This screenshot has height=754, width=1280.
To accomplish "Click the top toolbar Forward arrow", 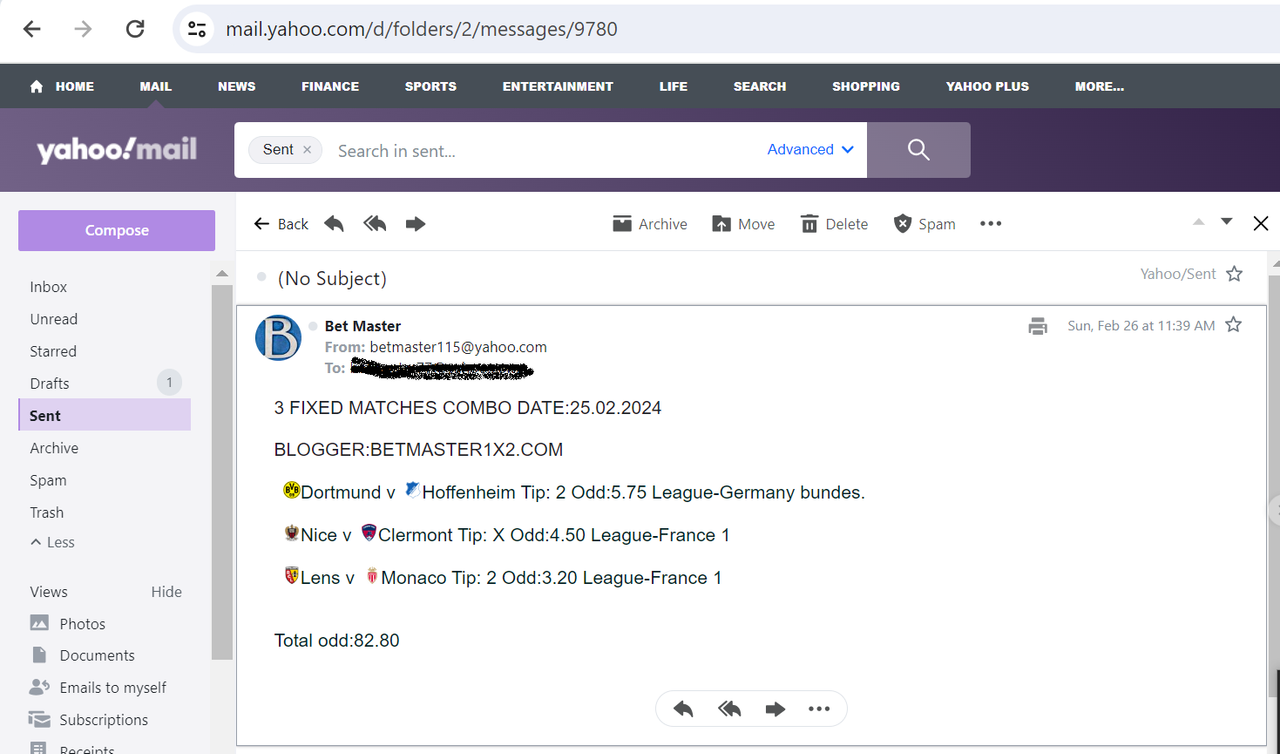I will point(416,224).
